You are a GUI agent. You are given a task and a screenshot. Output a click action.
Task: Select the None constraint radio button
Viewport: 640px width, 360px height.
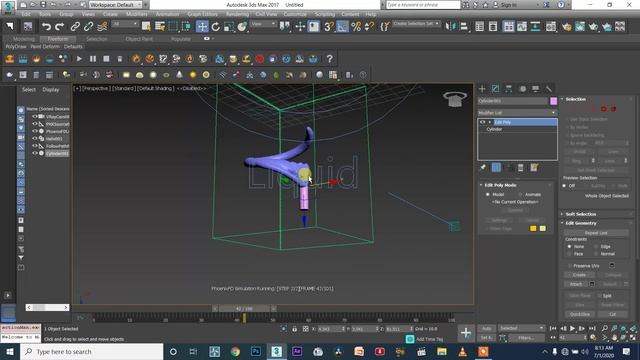coord(569,247)
